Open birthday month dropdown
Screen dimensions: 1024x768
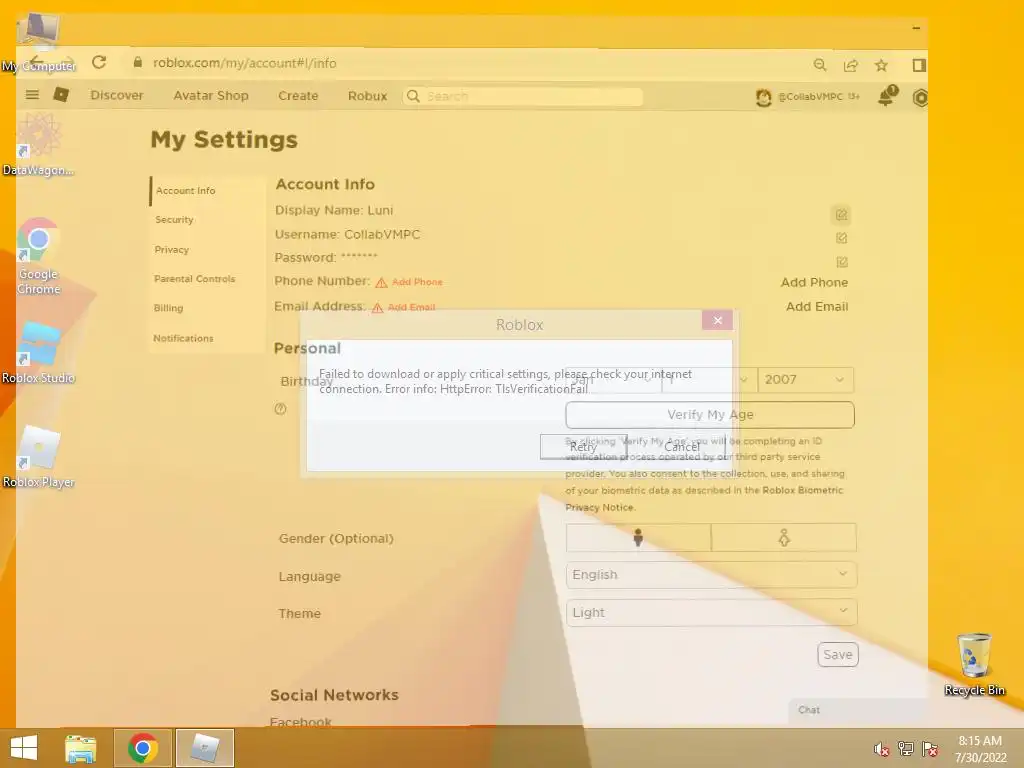point(614,379)
